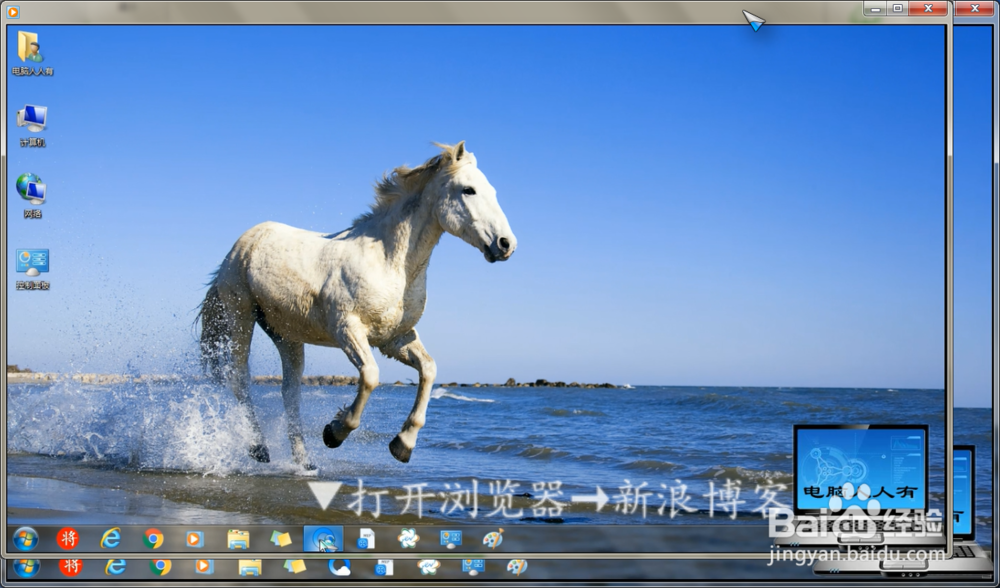
Task: Launch Chrome in back window taskbar
Action: [160, 568]
